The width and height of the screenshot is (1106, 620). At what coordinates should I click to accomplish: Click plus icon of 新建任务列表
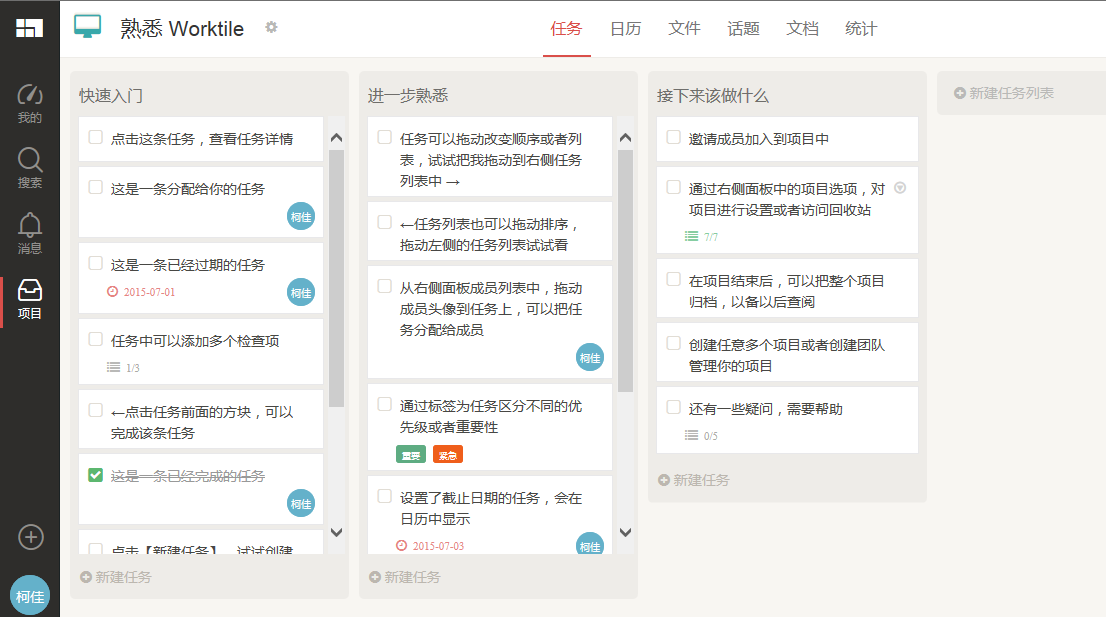pos(959,93)
